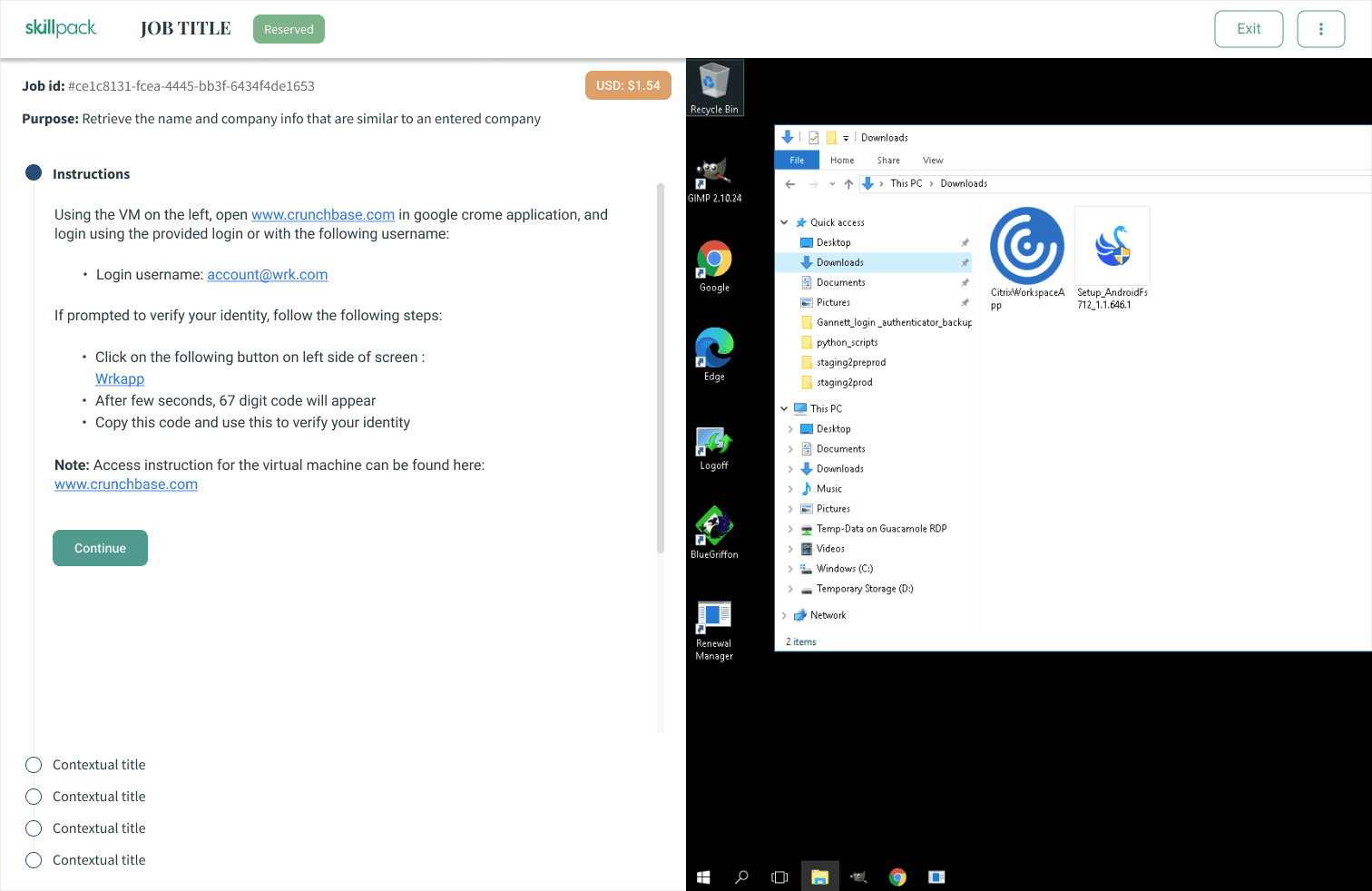
Task: Open the Recycle Bin desktop icon
Action: pos(714,88)
